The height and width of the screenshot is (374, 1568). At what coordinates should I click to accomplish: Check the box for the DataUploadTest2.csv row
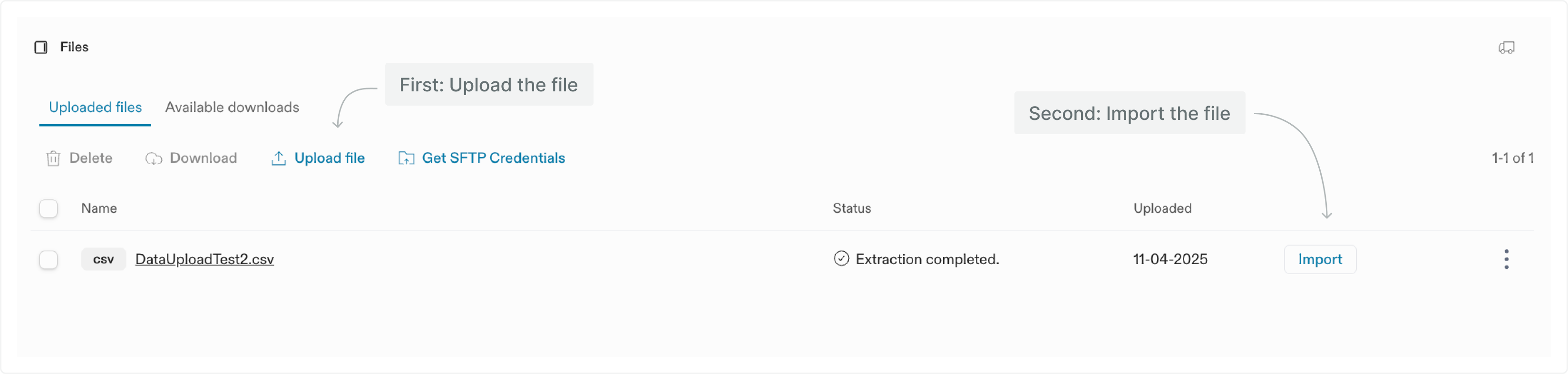[49, 260]
